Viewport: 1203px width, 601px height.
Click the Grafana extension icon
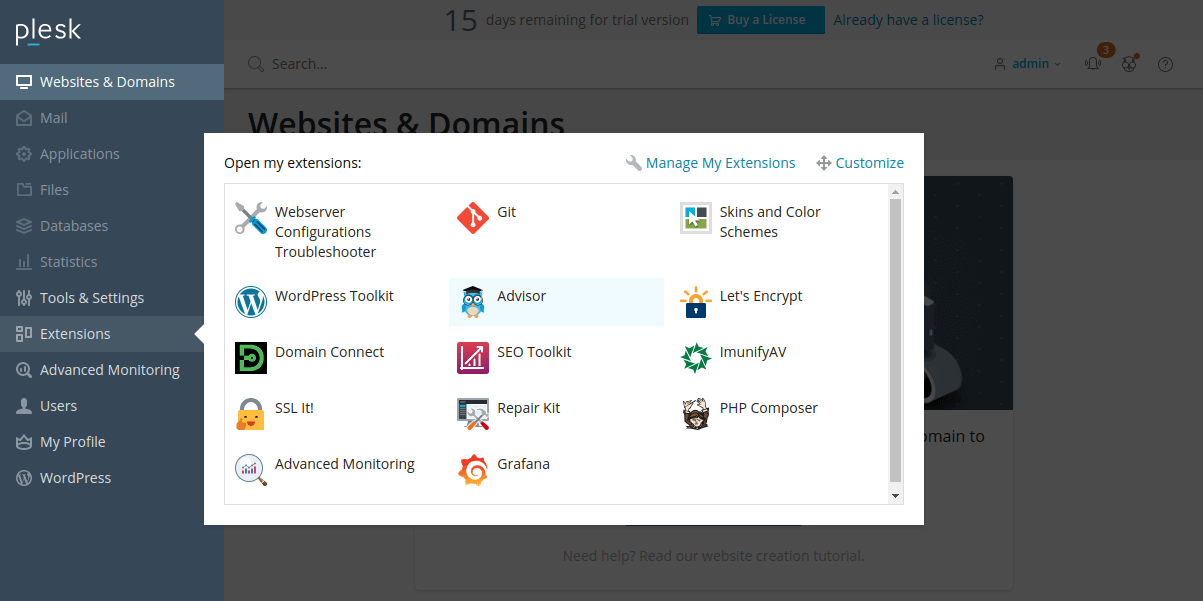pos(473,469)
